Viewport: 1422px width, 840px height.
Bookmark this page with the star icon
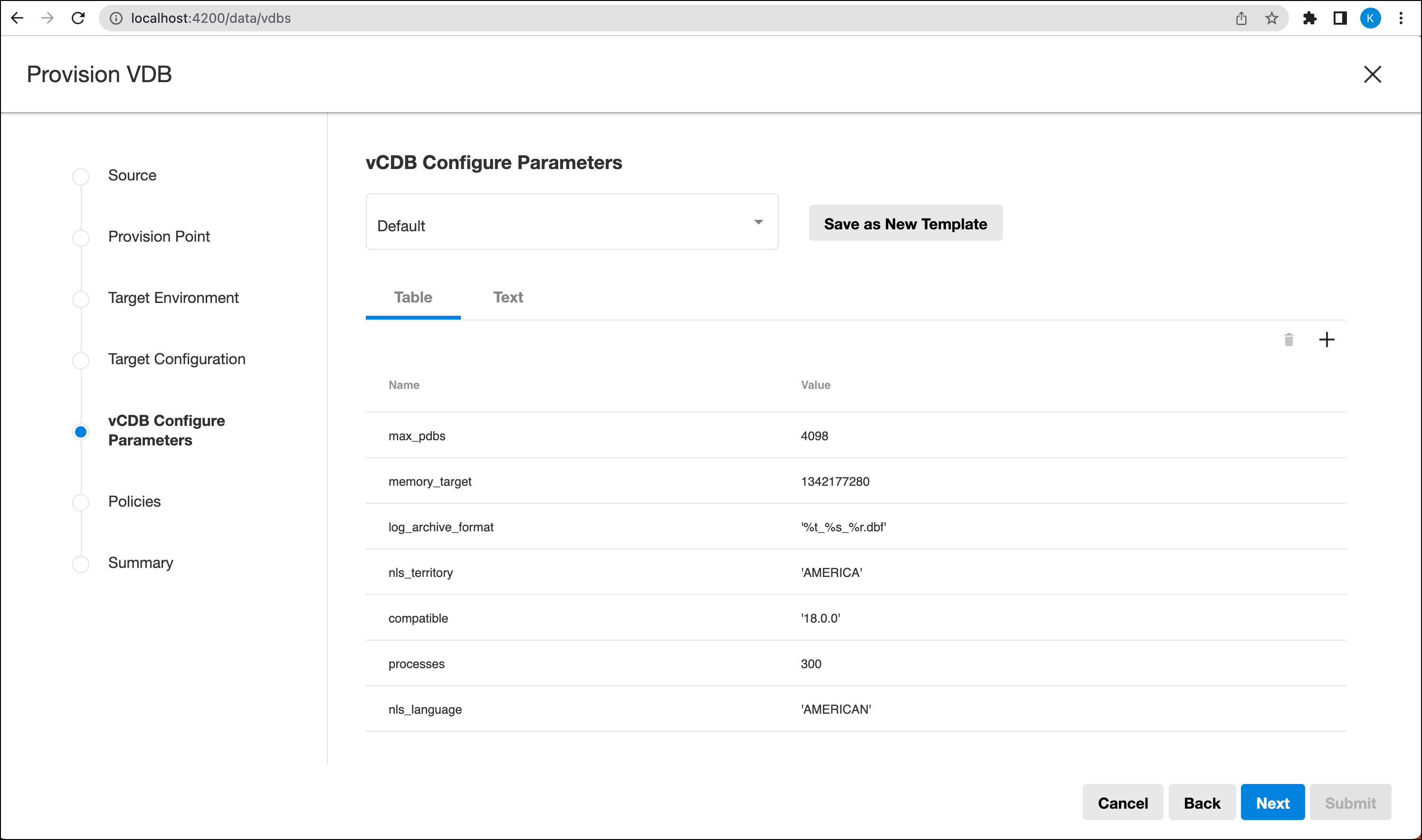1271,18
